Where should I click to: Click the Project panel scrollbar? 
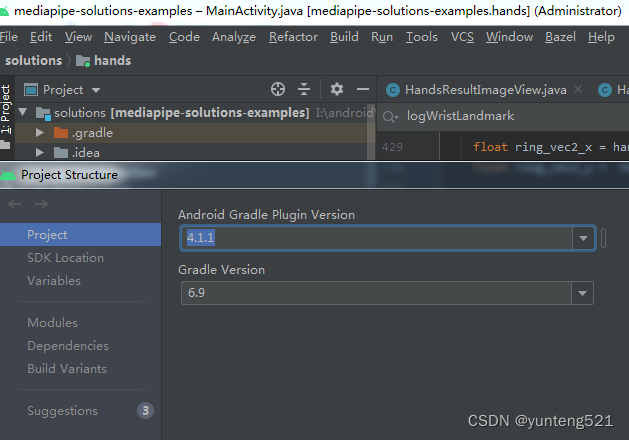point(371,132)
